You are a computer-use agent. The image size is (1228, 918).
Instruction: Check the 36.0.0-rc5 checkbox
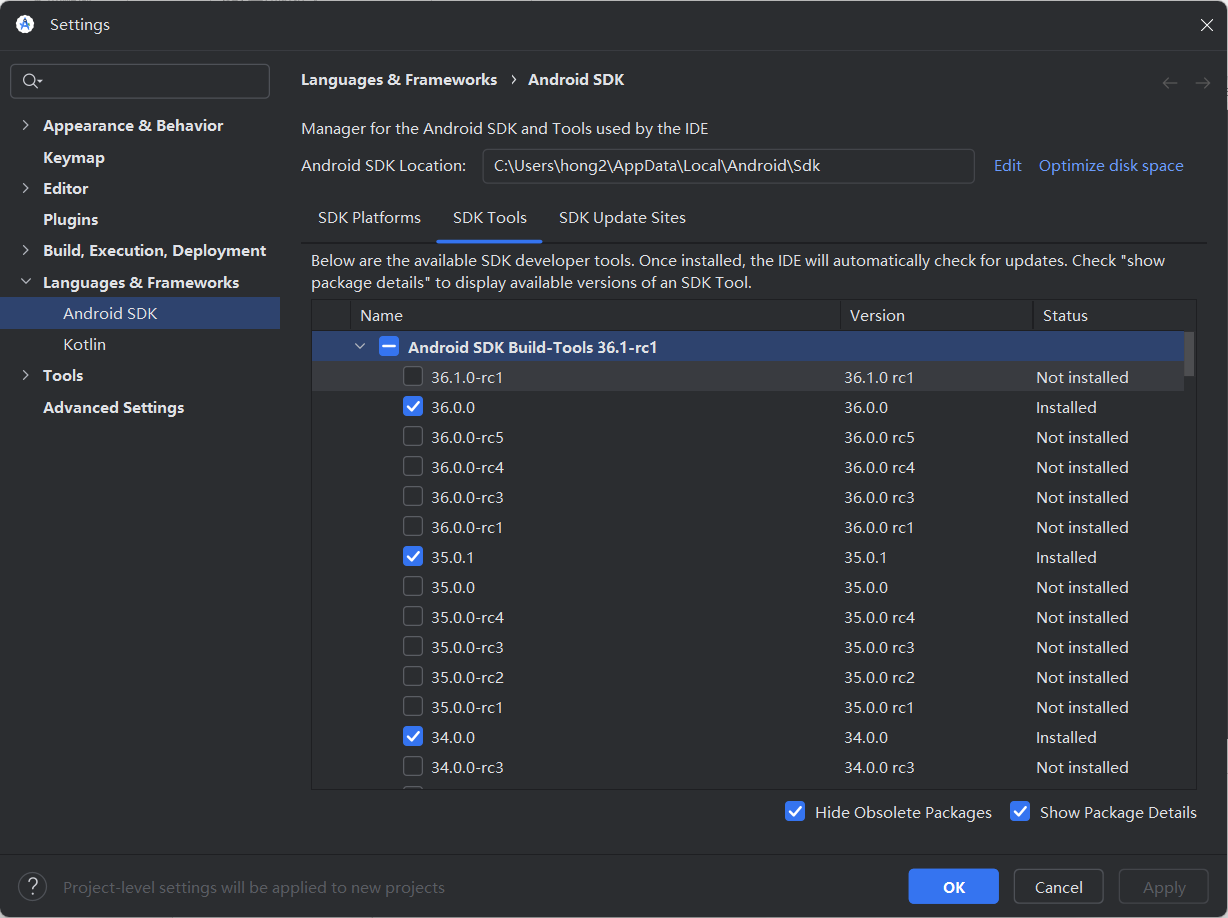[413, 437]
